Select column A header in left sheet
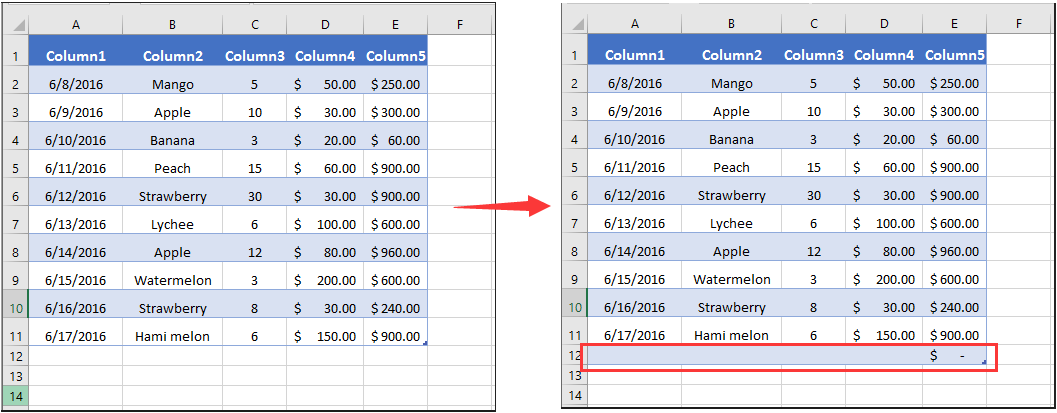1057x413 pixels. [x=76, y=26]
